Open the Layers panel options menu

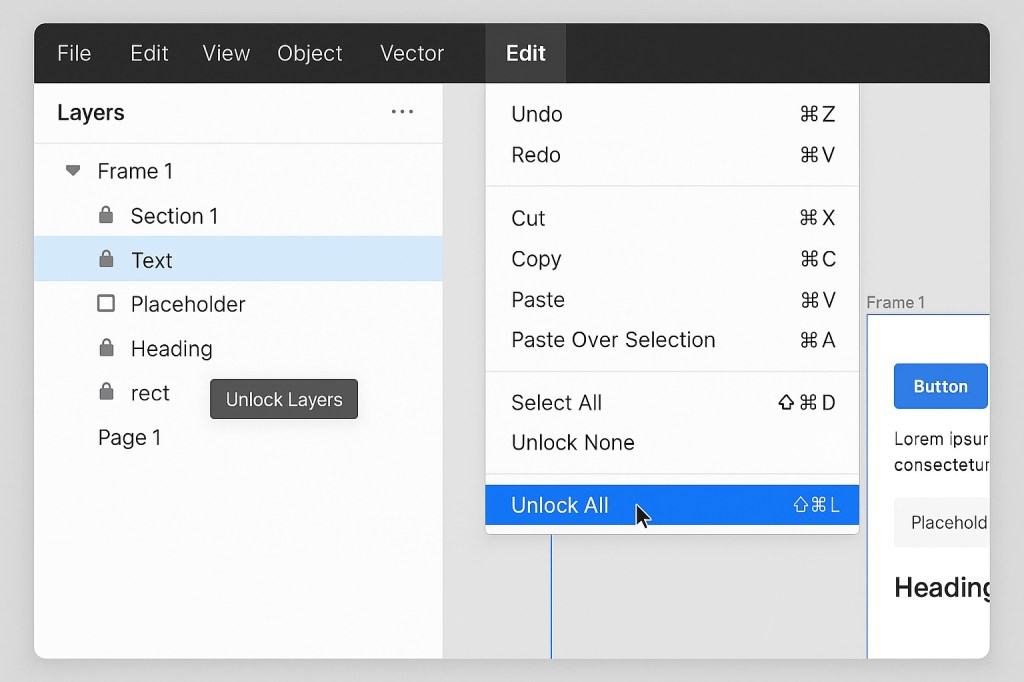click(x=402, y=112)
